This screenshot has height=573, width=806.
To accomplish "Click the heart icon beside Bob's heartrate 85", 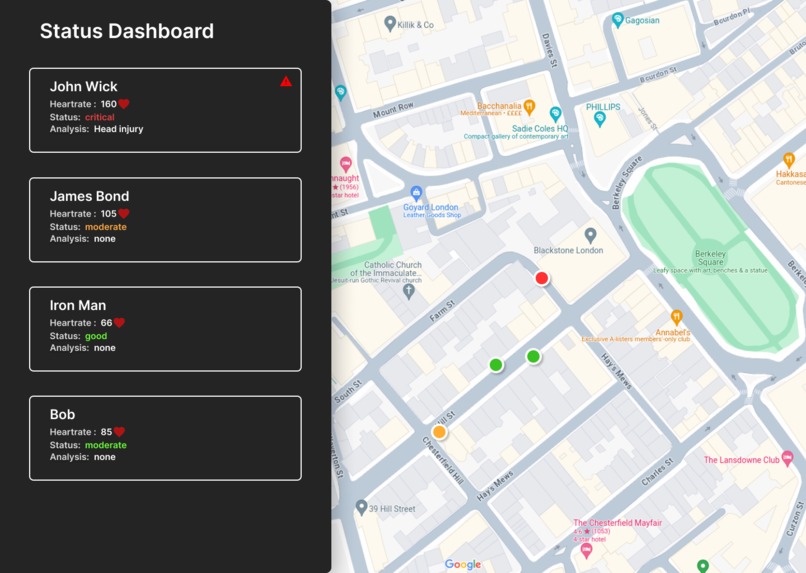I will pyautogui.click(x=119, y=432).
